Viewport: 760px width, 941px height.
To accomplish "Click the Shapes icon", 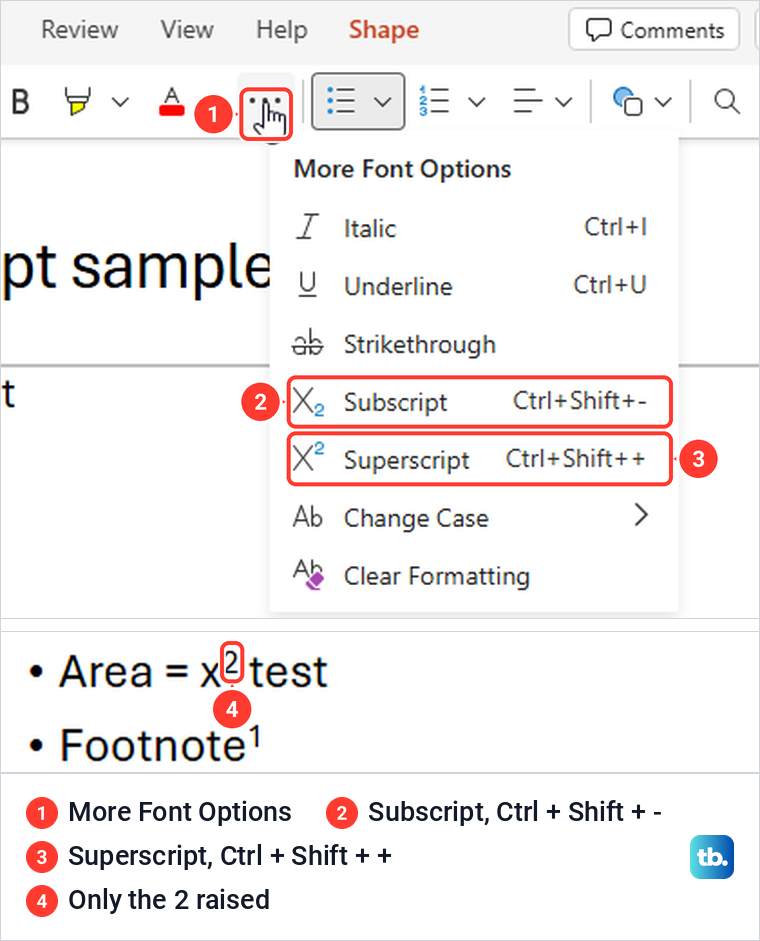I will coord(627,101).
